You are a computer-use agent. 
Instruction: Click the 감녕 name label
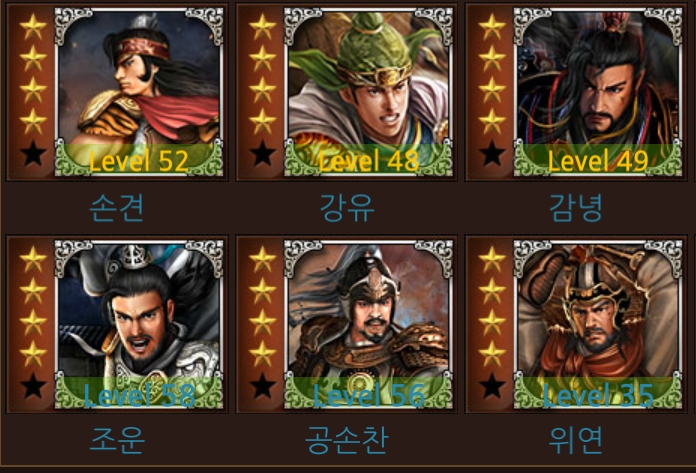coord(576,208)
